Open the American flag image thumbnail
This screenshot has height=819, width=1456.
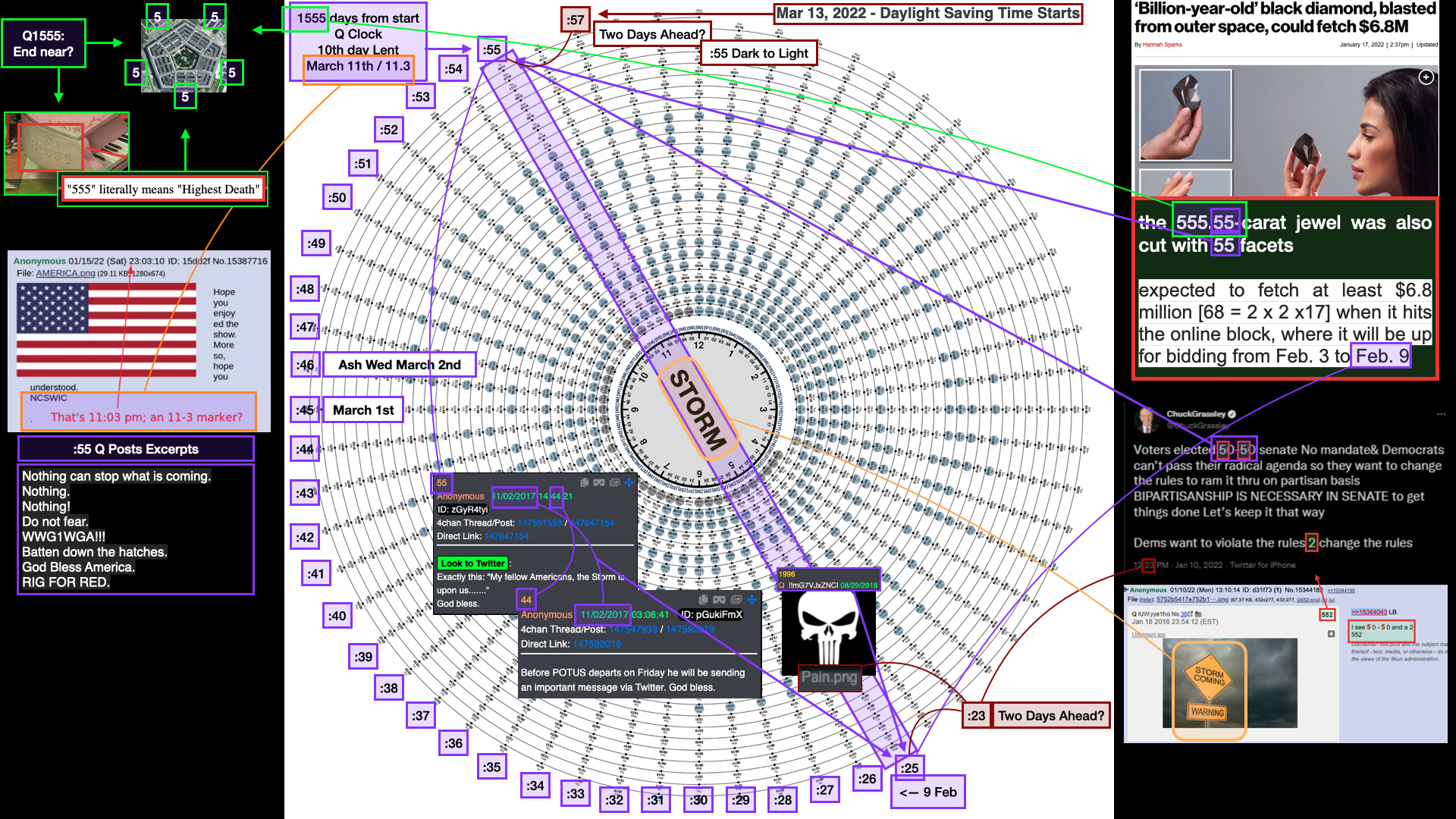pos(106,330)
